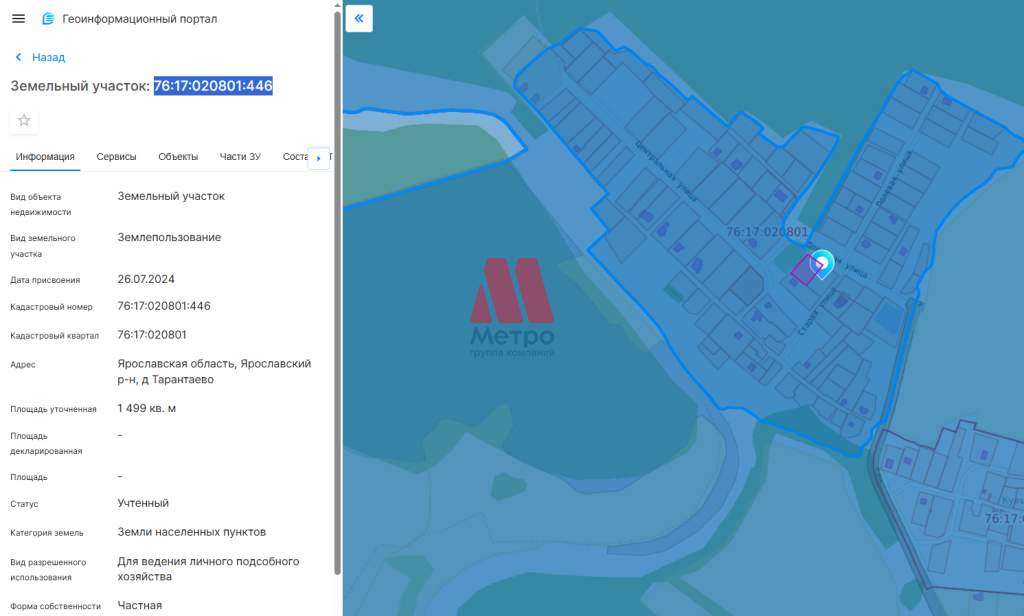The height and width of the screenshot is (616, 1024).
Task: Select the Части ЗУ tab
Action: (x=240, y=157)
